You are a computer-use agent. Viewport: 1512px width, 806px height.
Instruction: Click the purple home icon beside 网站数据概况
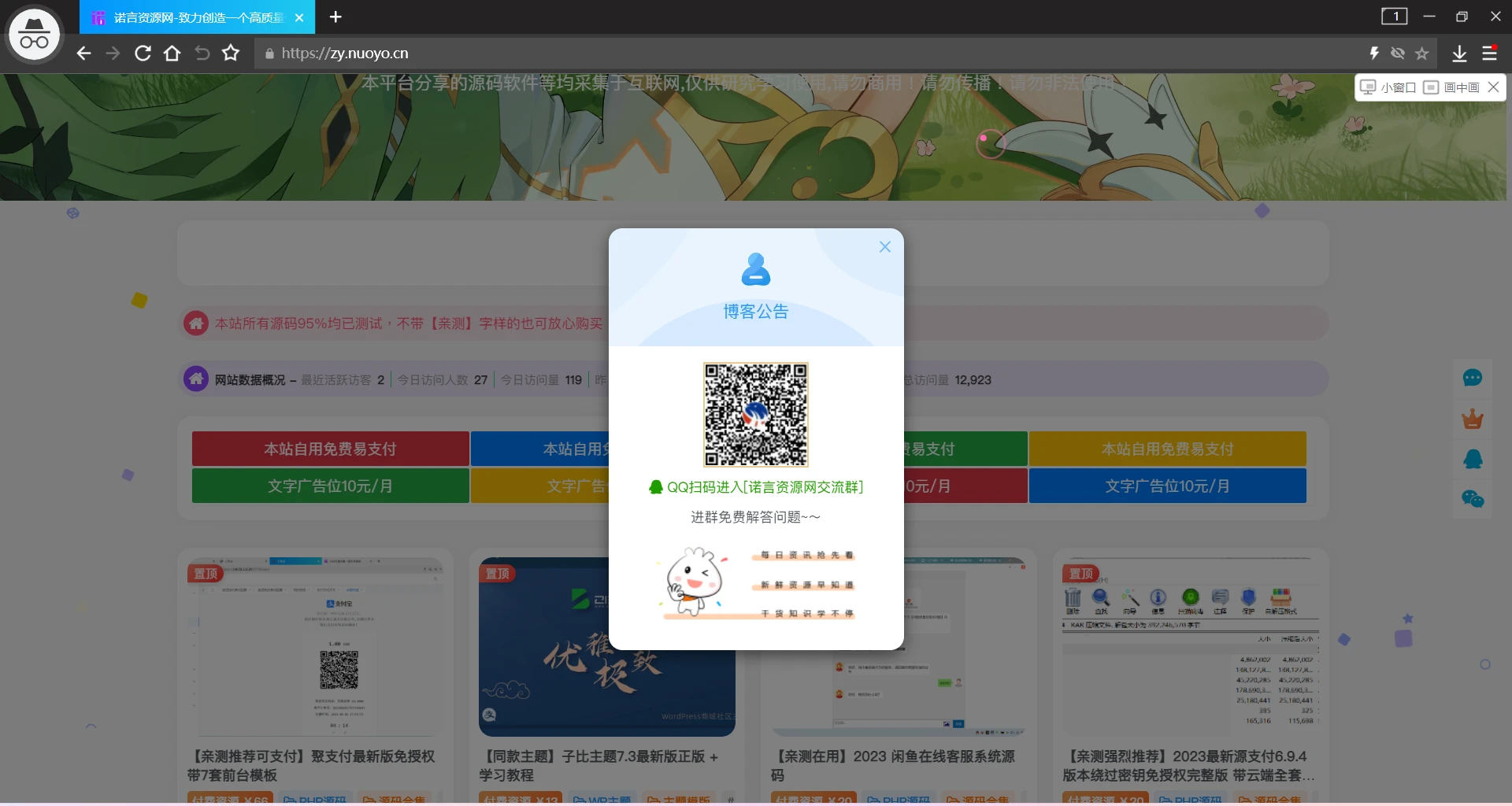coord(196,379)
